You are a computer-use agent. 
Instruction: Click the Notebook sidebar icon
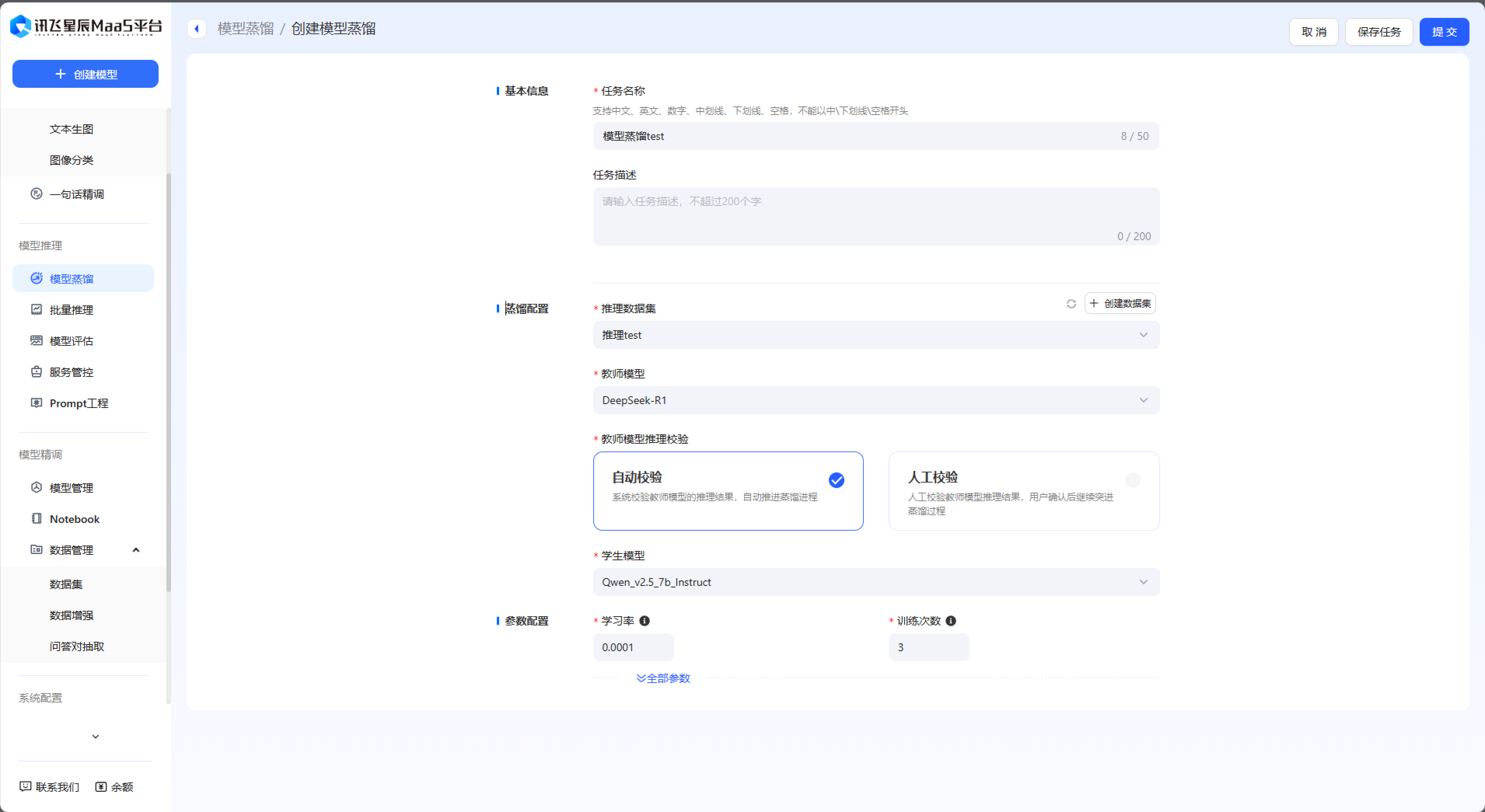(36, 519)
